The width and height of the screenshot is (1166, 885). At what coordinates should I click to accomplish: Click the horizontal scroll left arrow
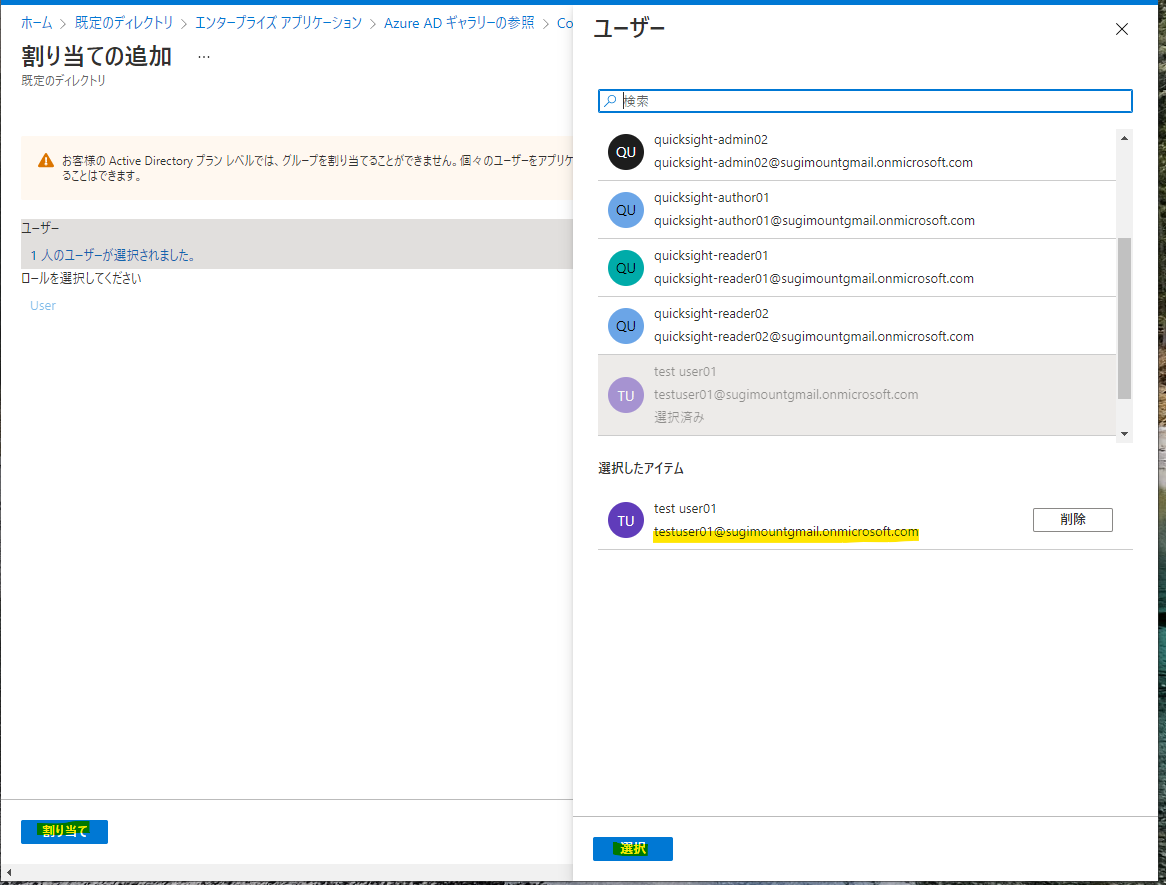(x=9, y=872)
